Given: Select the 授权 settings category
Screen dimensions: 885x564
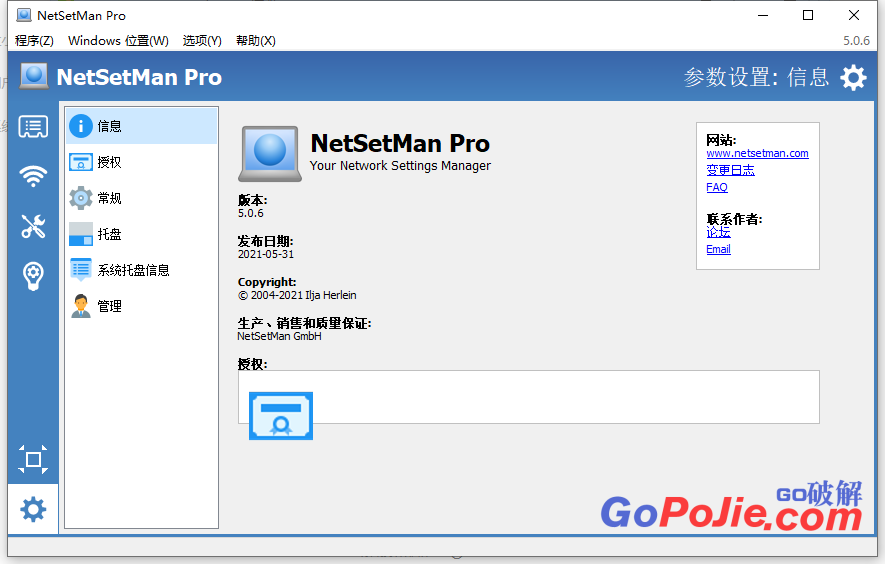Looking at the screenshot, I should (x=141, y=162).
